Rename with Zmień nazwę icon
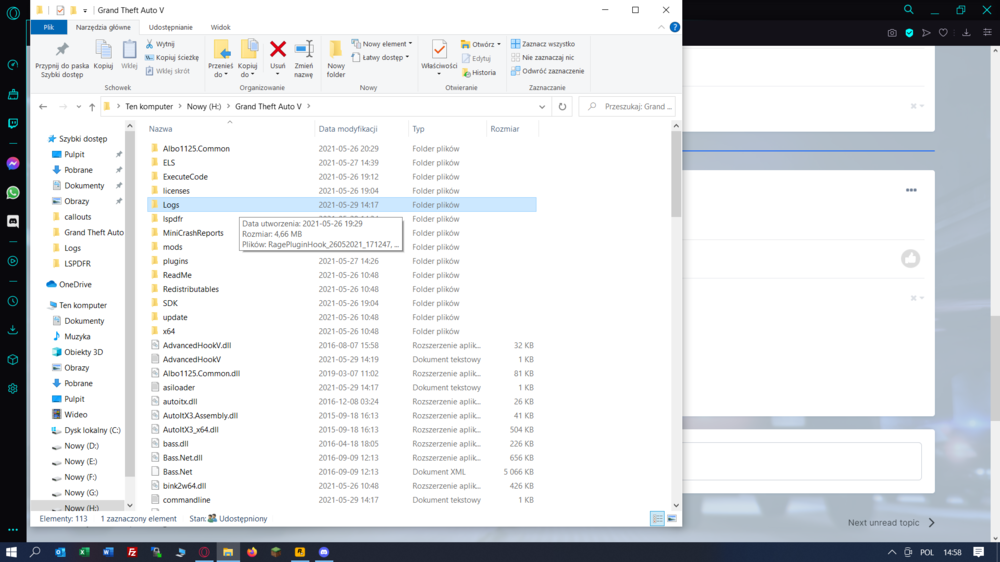Image resolution: width=1000 pixels, height=562 pixels. (304, 59)
